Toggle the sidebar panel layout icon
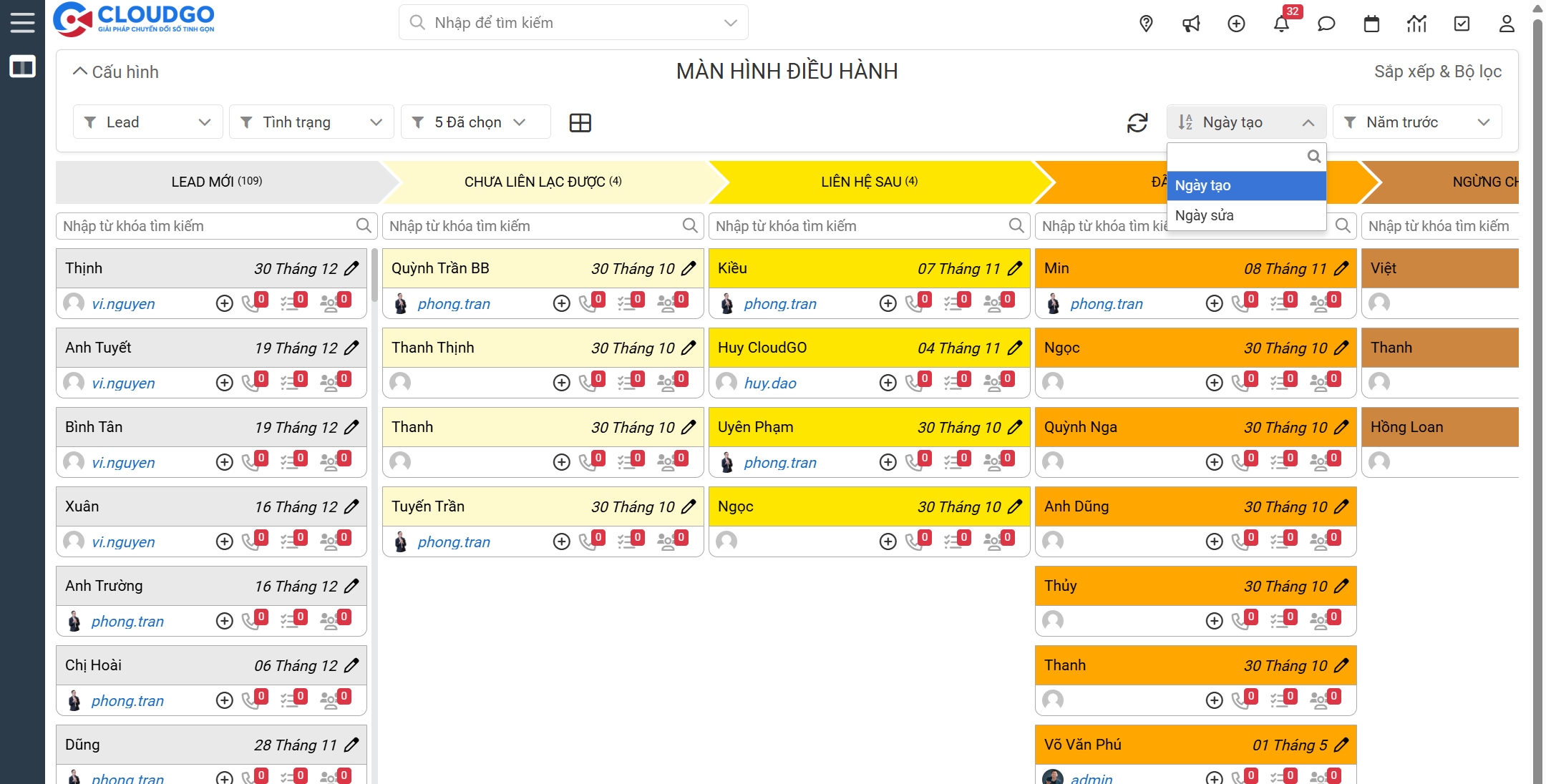The image size is (1546, 784). click(x=22, y=67)
